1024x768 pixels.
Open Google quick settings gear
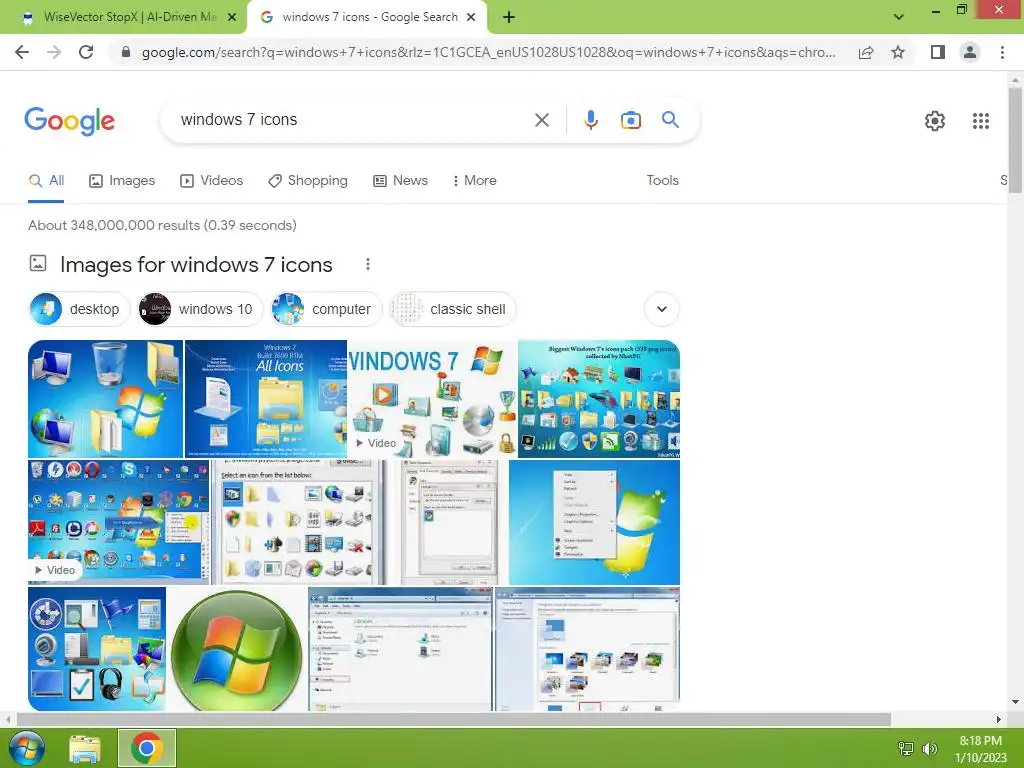point(935,121)
